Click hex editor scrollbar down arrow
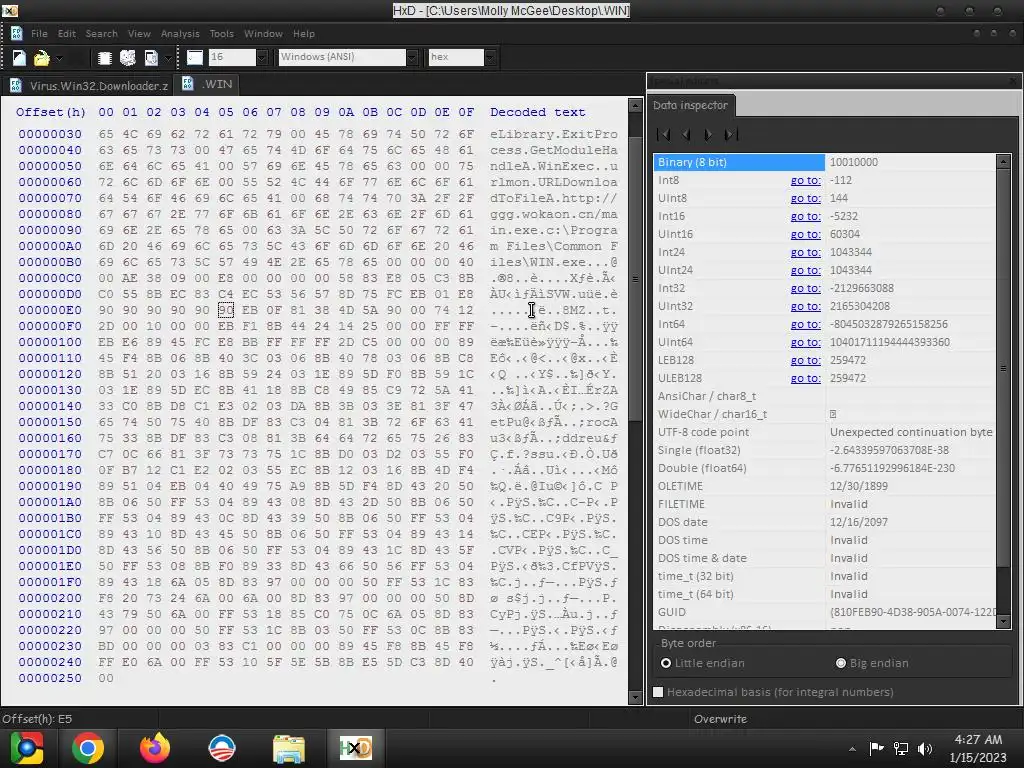The width and height of the screenshot is (1024, 768). pyautogui.click(x=635, y=697)
